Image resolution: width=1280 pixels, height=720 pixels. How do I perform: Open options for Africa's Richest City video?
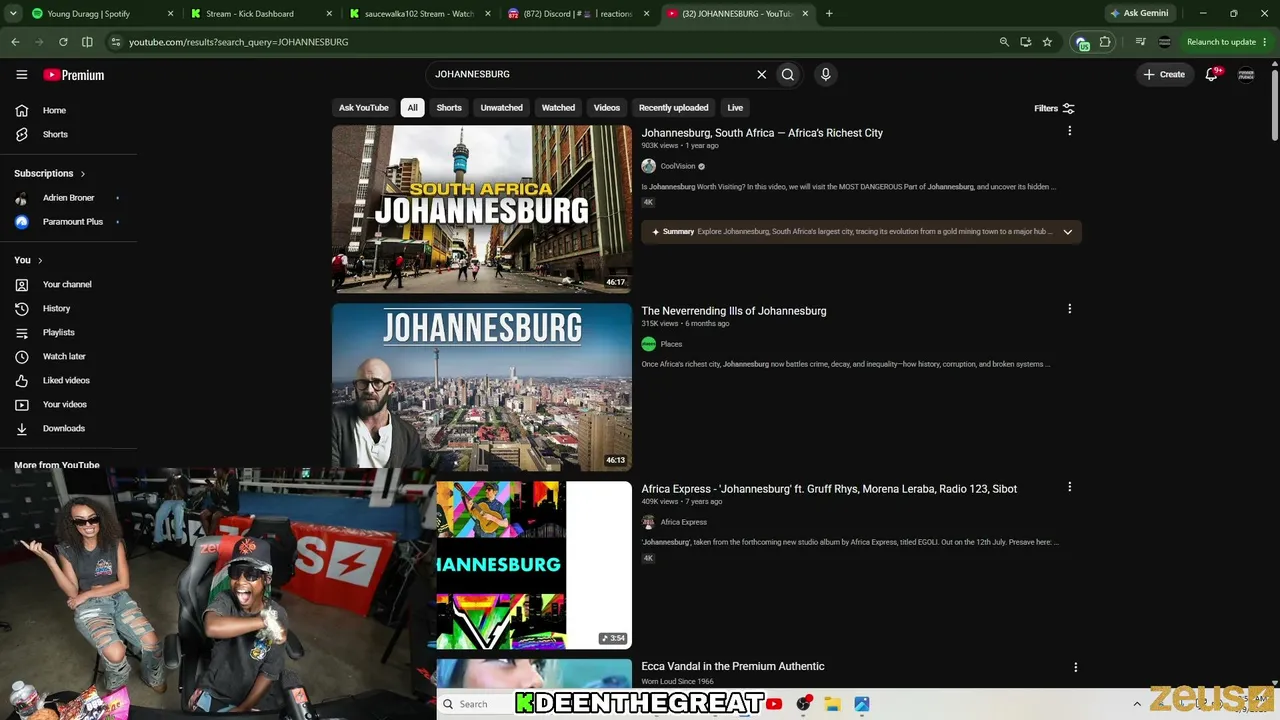click(1069, 131)
